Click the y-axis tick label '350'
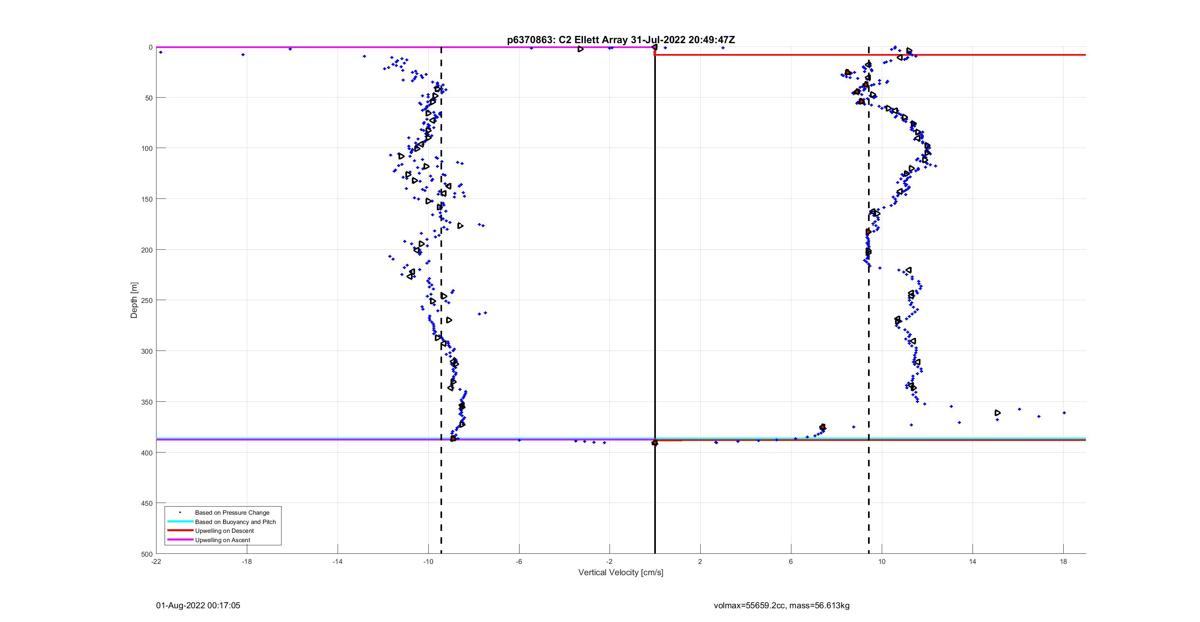 [146, 402]
